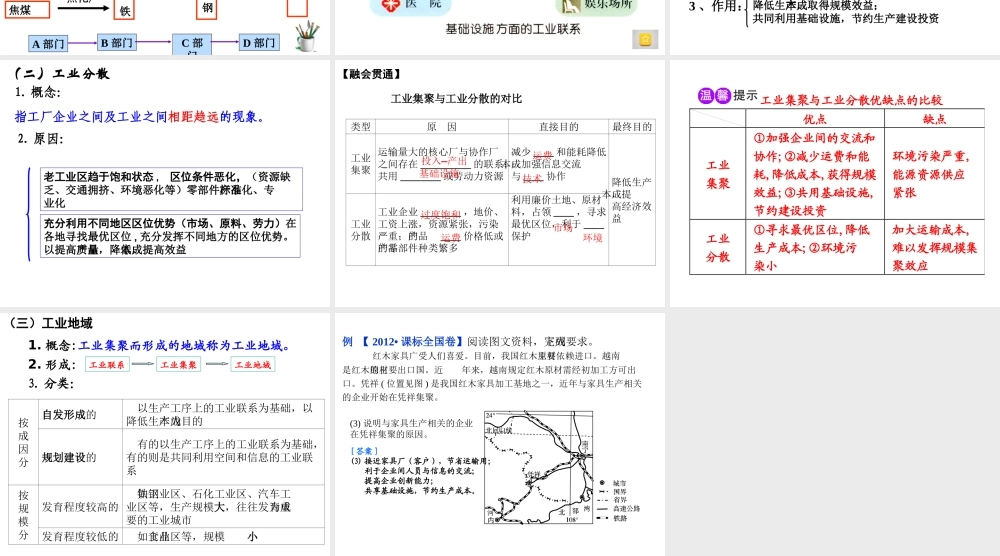Click the cell 加大运输成本,难以发挥规模集聚效应
Screen dimensions: 1000x556
click(x=934, y=247)
